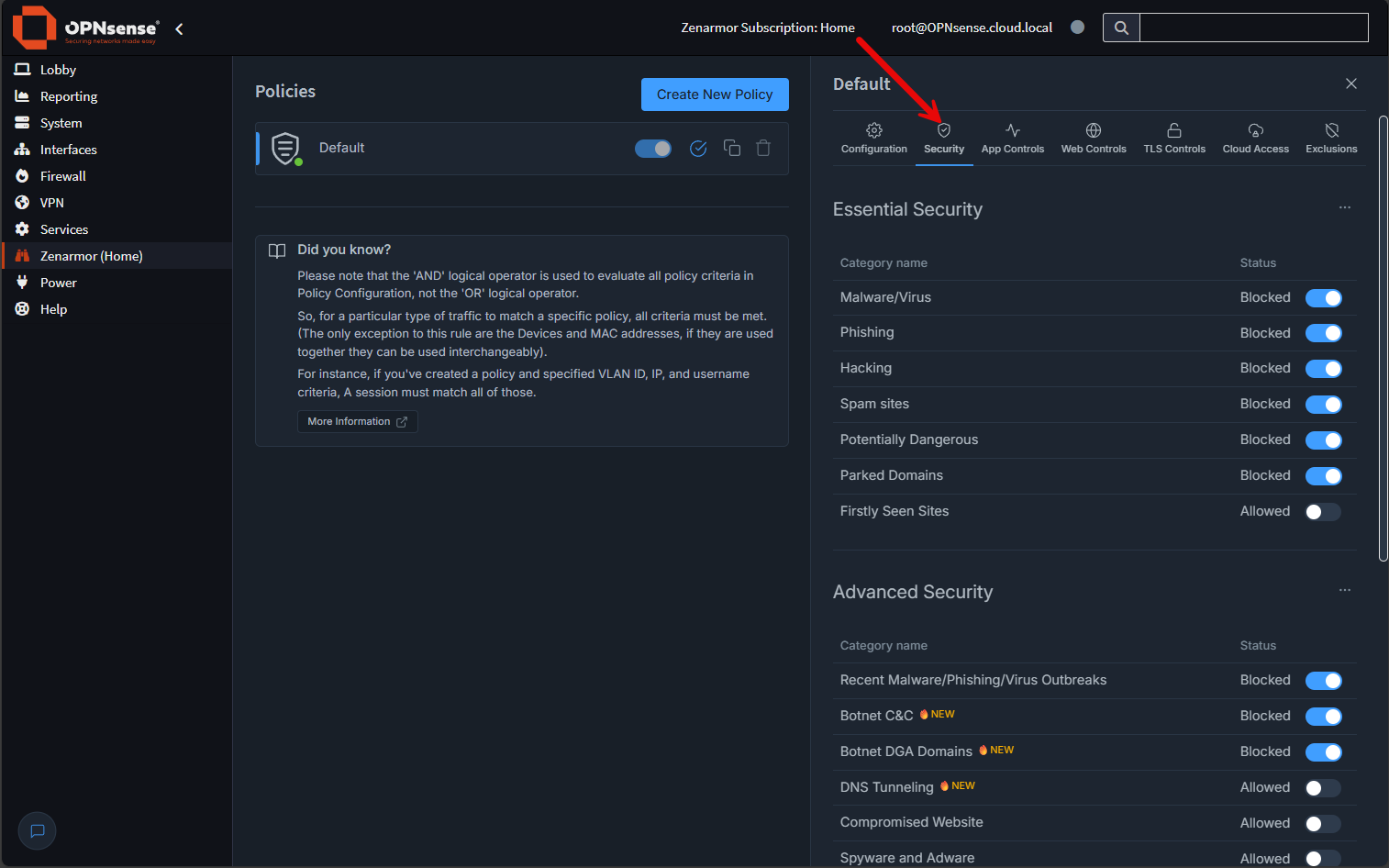The width and height of the screenshot is (1389, 868).
Task: Open the Advanced Security ellipsis menu
Action: point(1344,590)
